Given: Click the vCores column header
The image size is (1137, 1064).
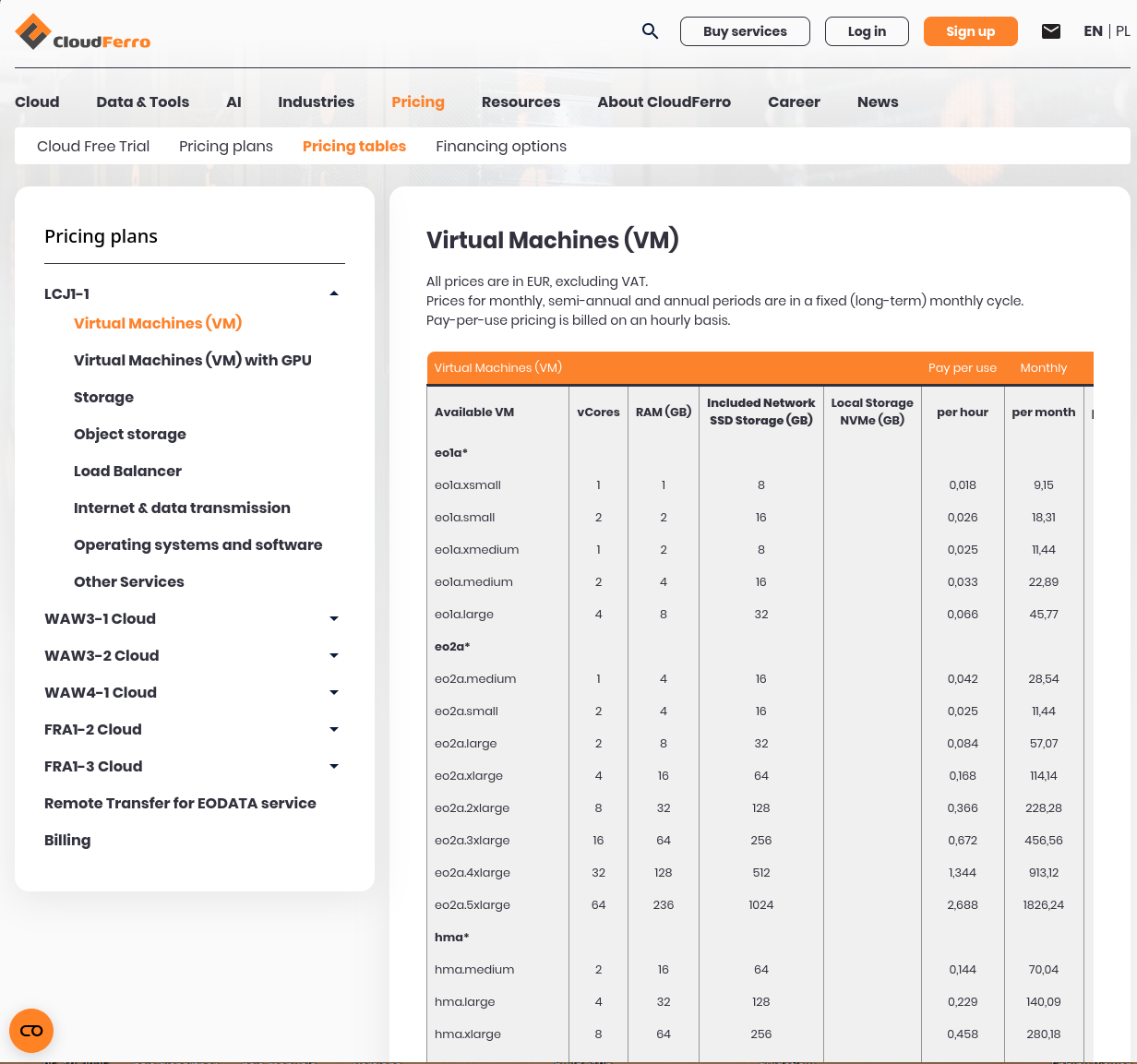Looking at the screenshot, I should click(599, 412).
